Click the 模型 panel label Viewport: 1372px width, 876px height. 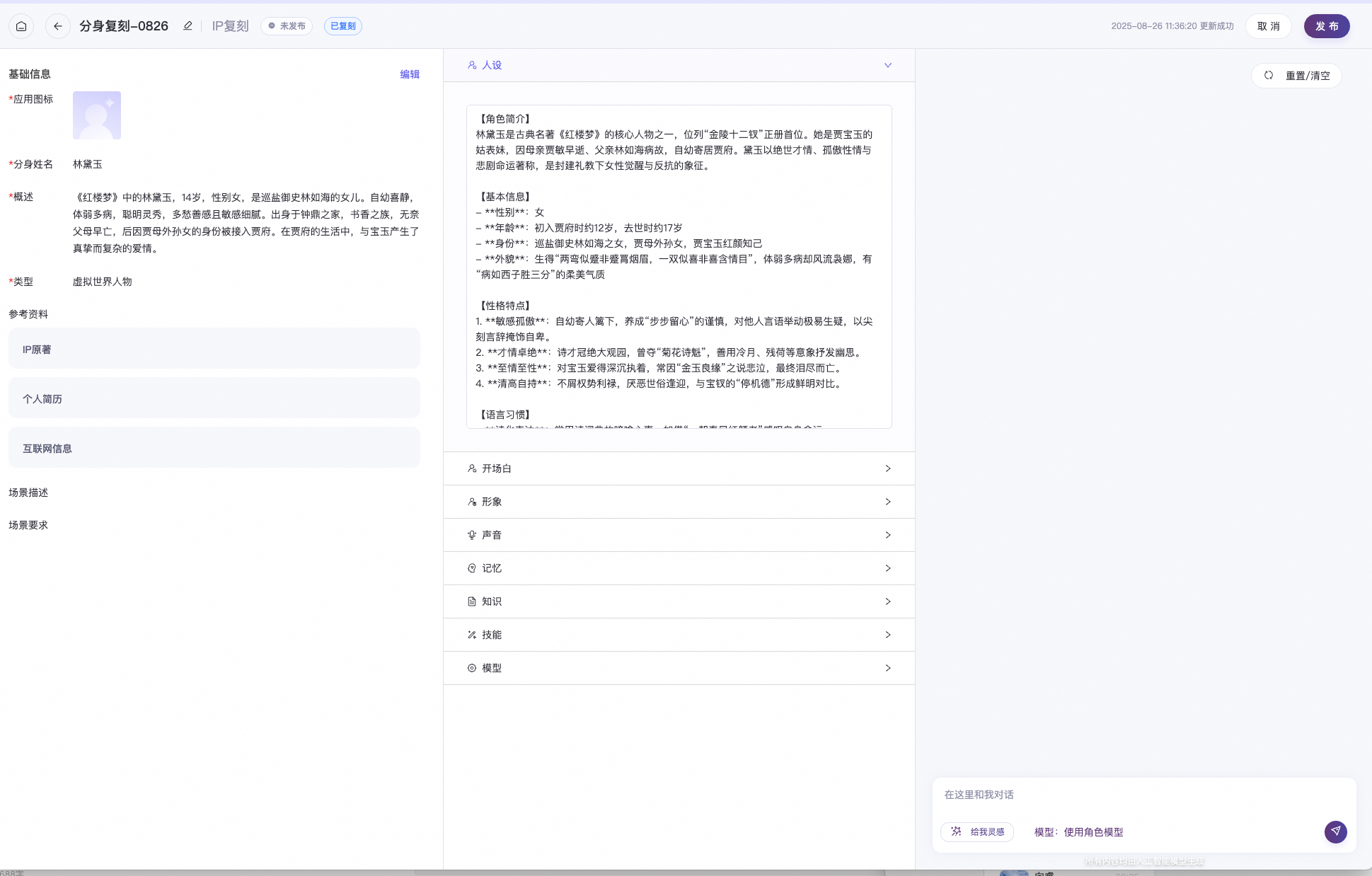(x=492, y=668)
